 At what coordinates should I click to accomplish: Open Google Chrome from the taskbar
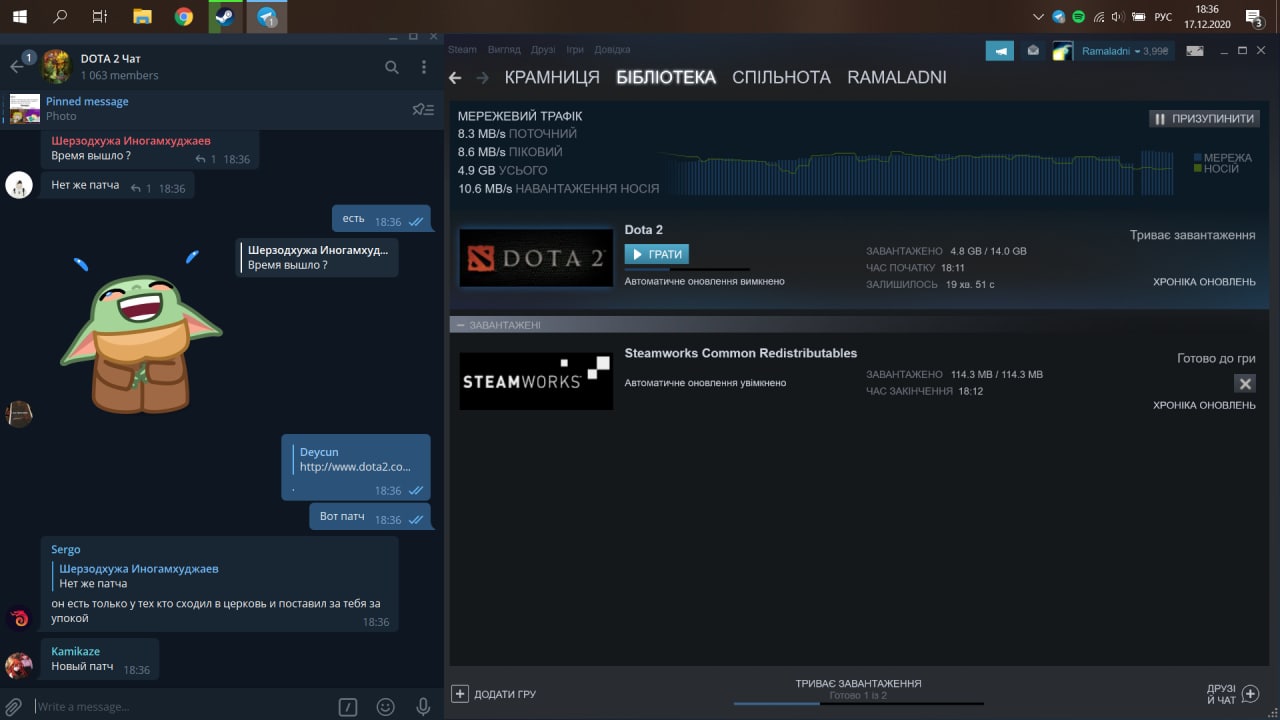(x=183, y=16)
